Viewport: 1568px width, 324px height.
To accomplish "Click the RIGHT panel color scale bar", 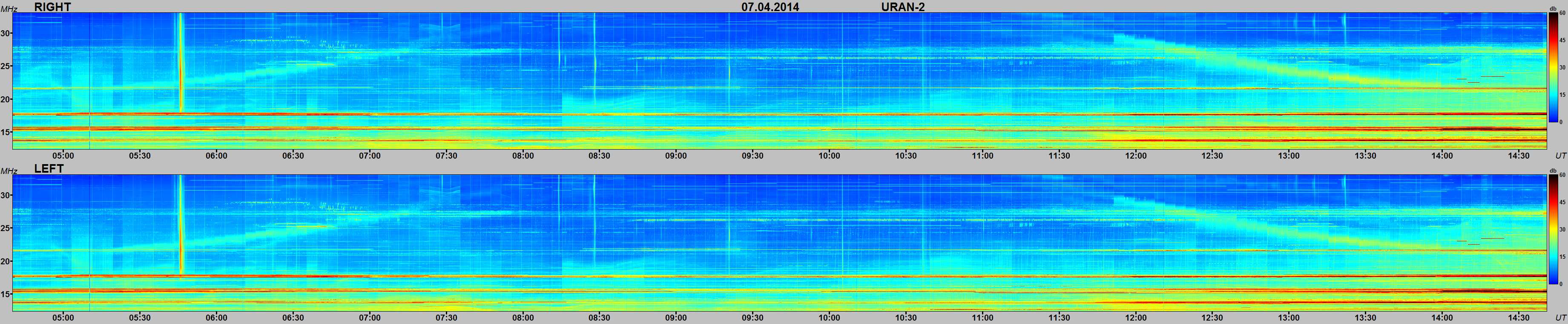I will pyautogui.click(x=1553, y=68).
